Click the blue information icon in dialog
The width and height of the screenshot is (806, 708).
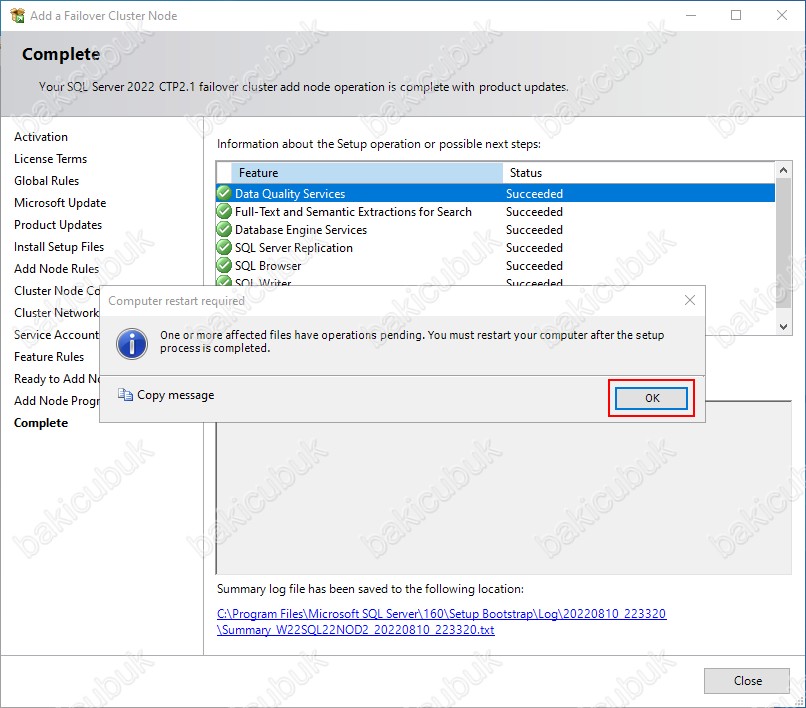tap(132, 343)
